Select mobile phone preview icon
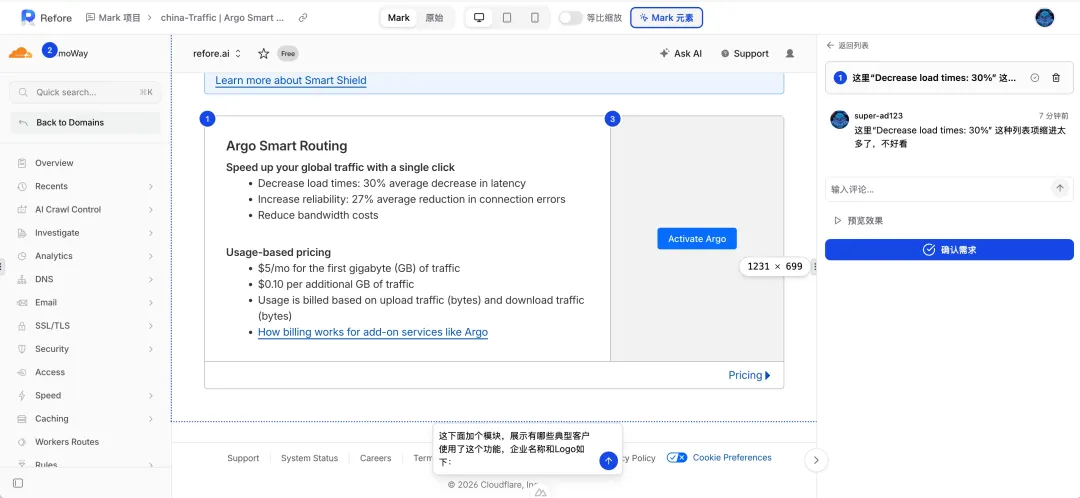The image size is (1080, 498). click(534, 18)
